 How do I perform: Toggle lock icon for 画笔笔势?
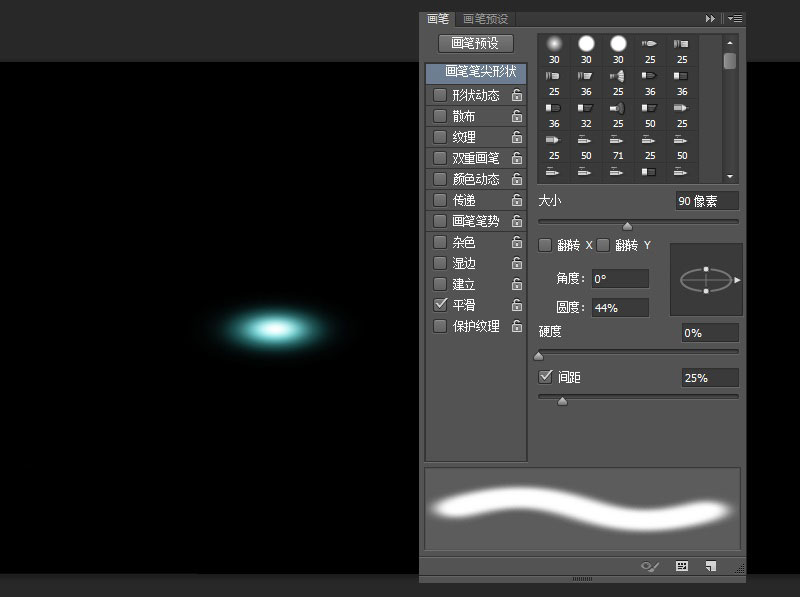[517, 220]
